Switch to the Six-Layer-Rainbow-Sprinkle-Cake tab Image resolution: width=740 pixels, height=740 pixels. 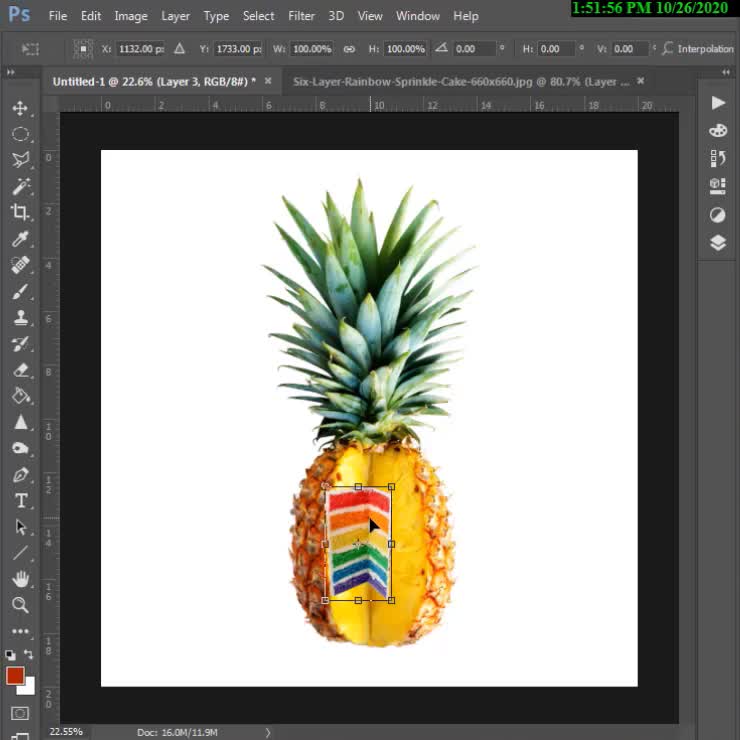460,81
